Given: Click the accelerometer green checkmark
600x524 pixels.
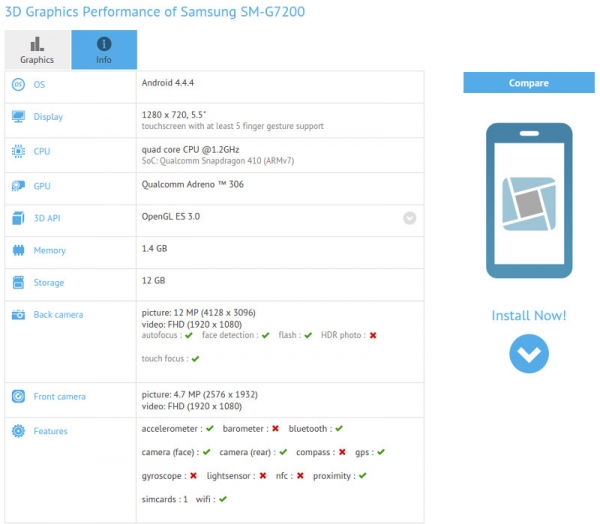Looking at the screenshot, I should pyautogui.click(x=210, y=429).
